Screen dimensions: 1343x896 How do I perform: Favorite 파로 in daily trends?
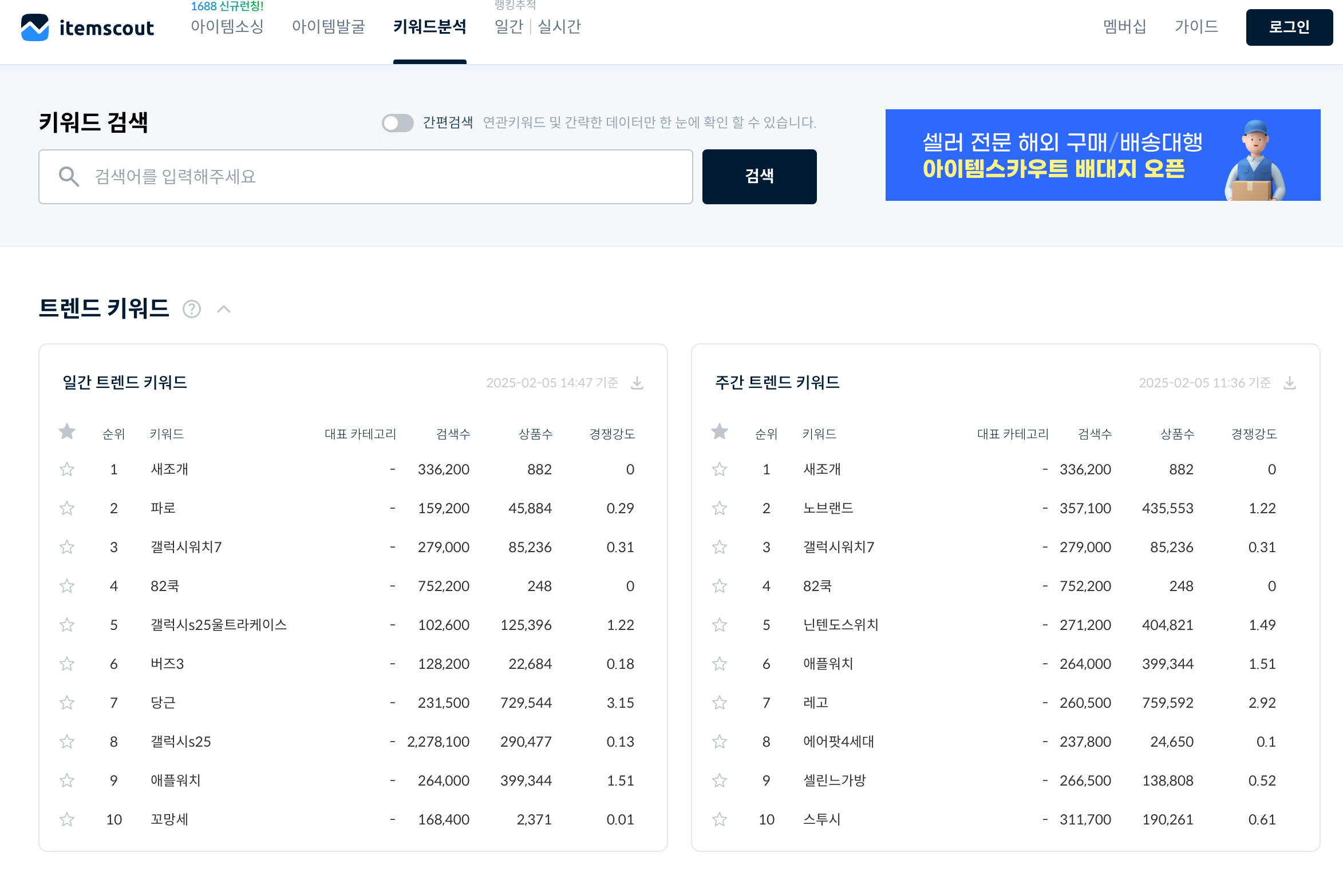[x=67, y=508]
